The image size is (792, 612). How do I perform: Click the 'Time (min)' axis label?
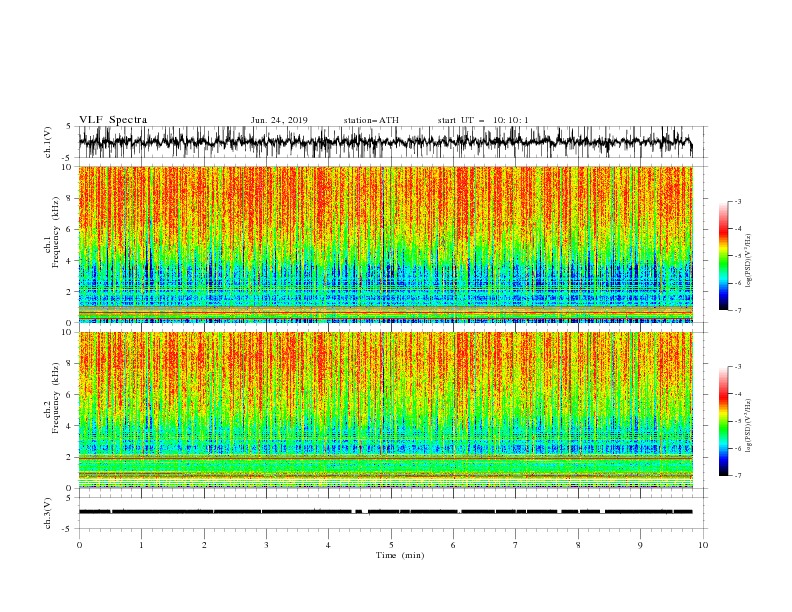coord(400,555)
